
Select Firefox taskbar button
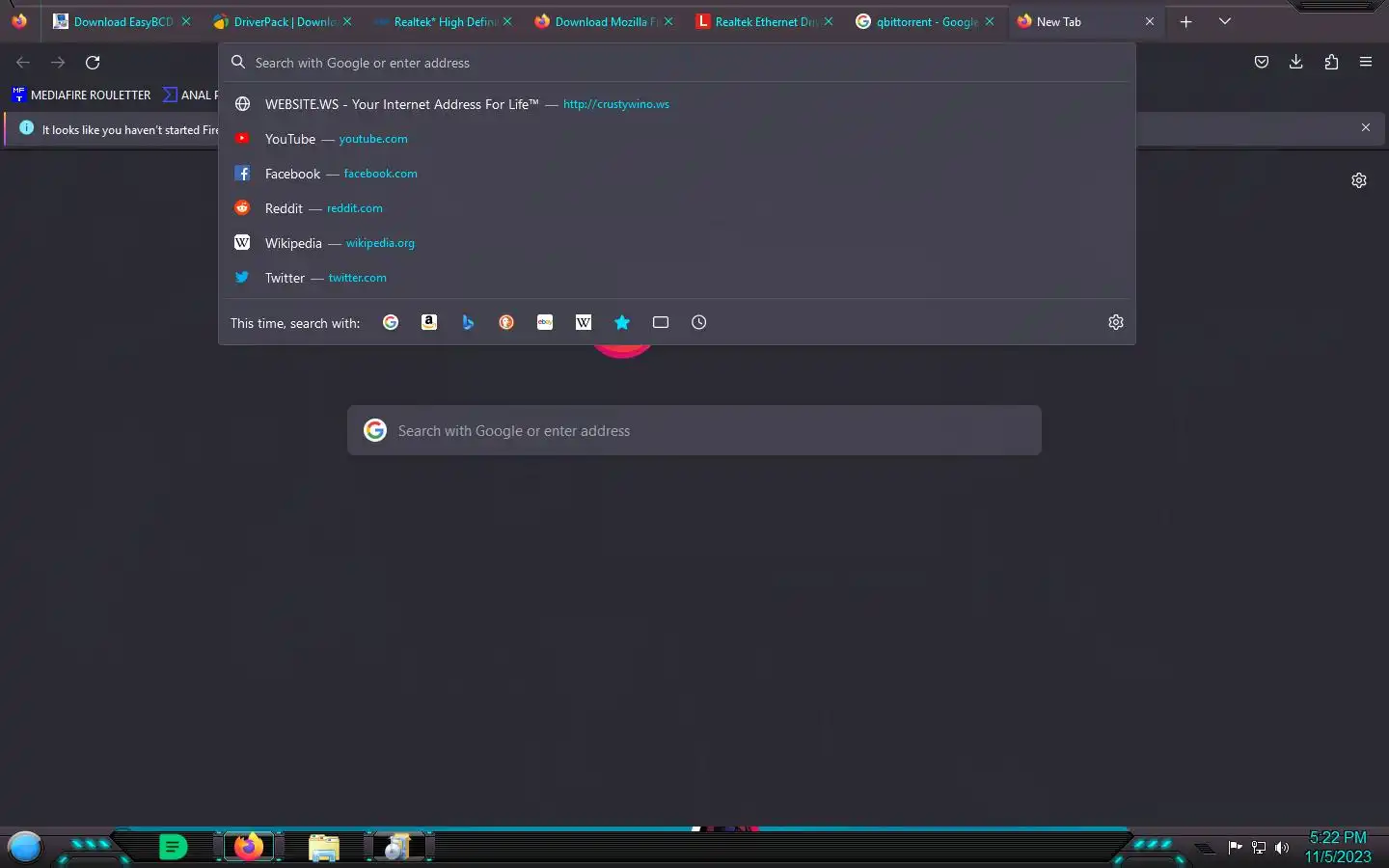(x=249, y=847)
